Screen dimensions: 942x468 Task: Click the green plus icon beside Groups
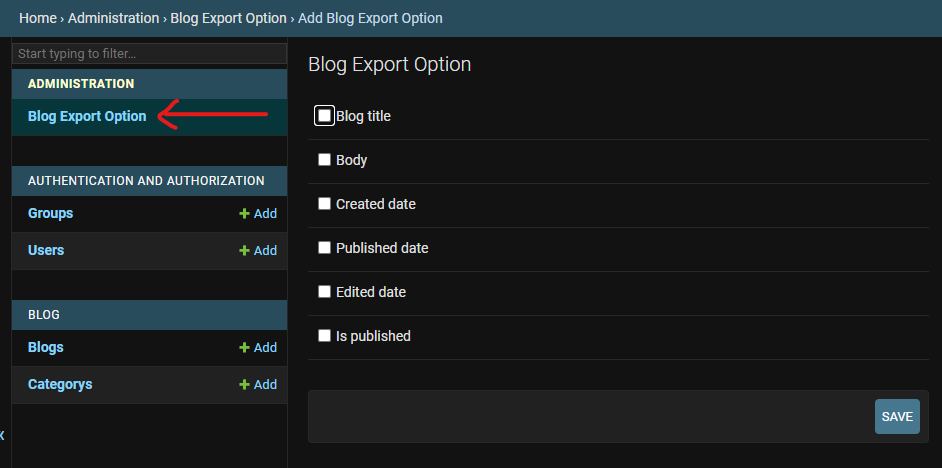coord(244,214)
